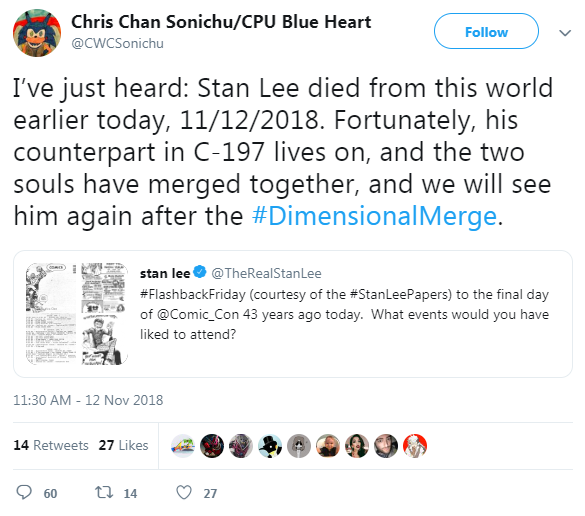Open the top hat penguin liker avatar
Screen dimensions: 585x516
tap(270, 445)
